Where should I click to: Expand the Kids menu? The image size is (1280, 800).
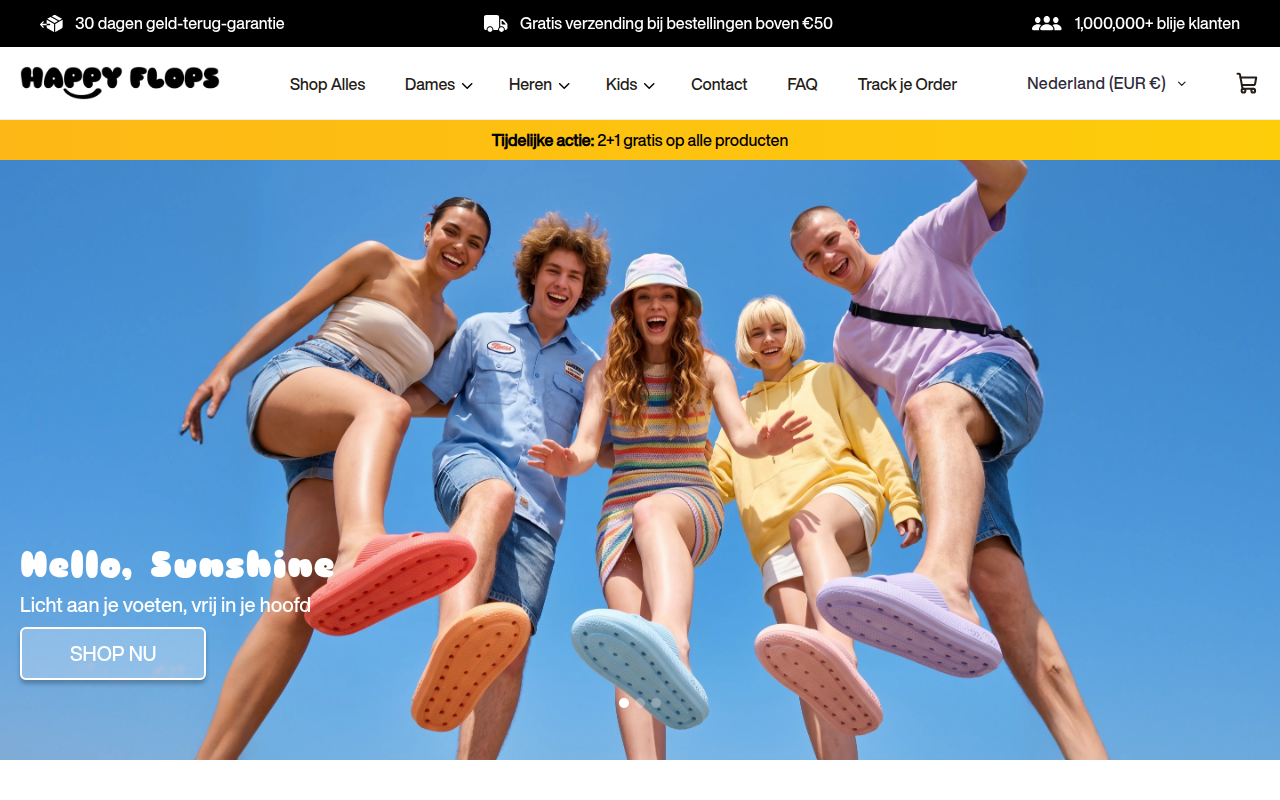[630, 85]
